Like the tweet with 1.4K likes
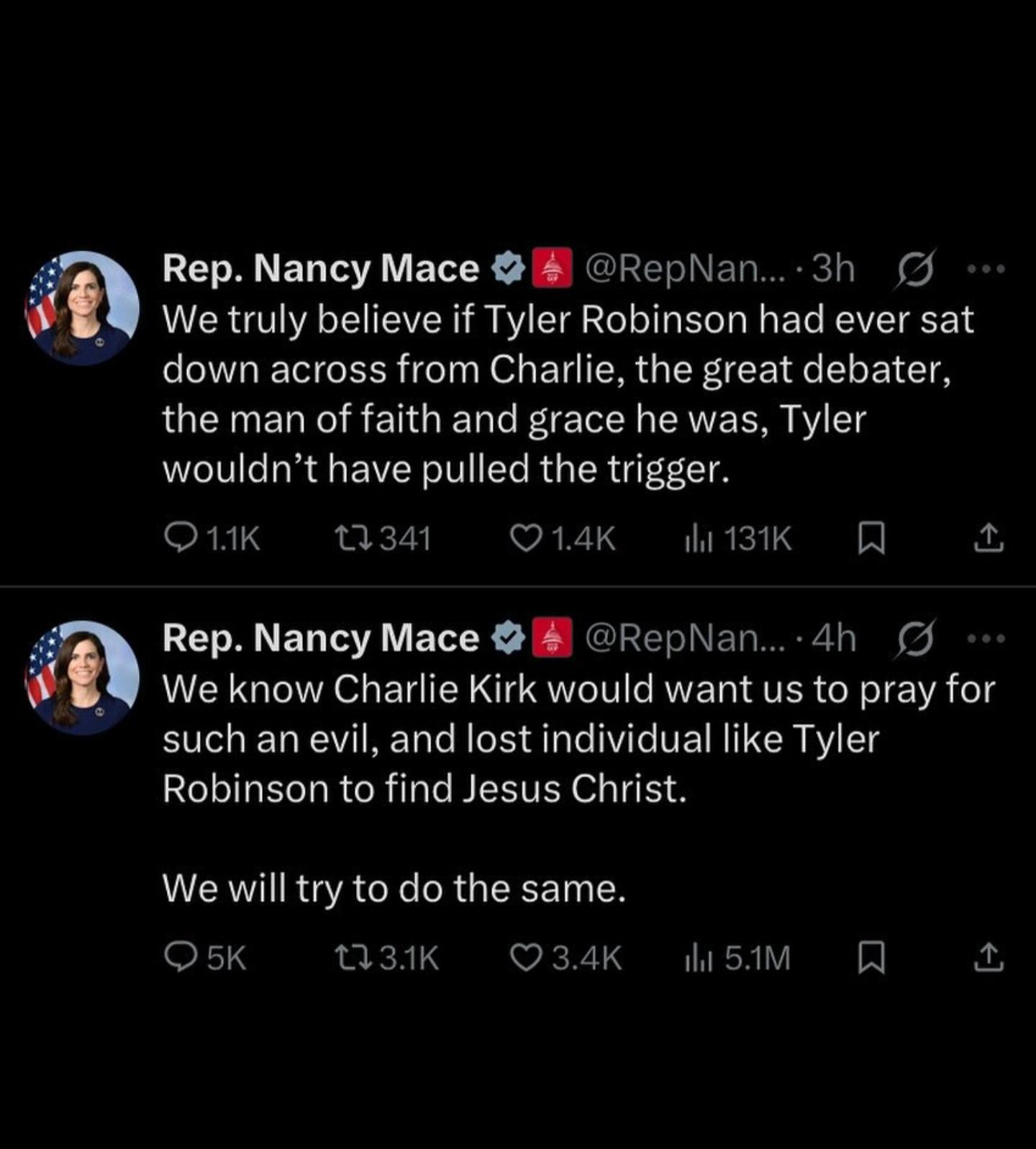Screen dimensions: 1036x1149 [x=563, y=538]
